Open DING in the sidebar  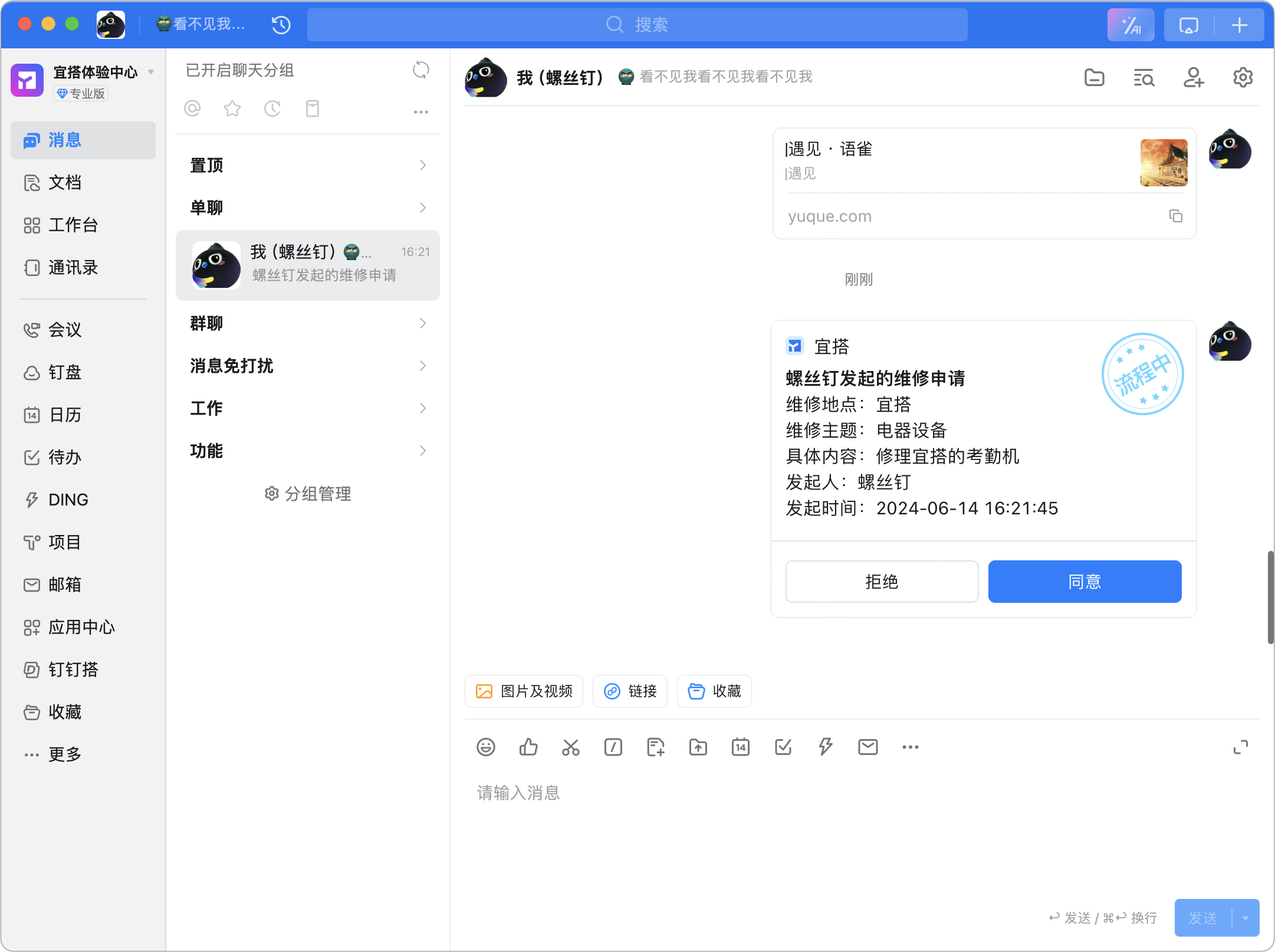[x=83, y=500]
